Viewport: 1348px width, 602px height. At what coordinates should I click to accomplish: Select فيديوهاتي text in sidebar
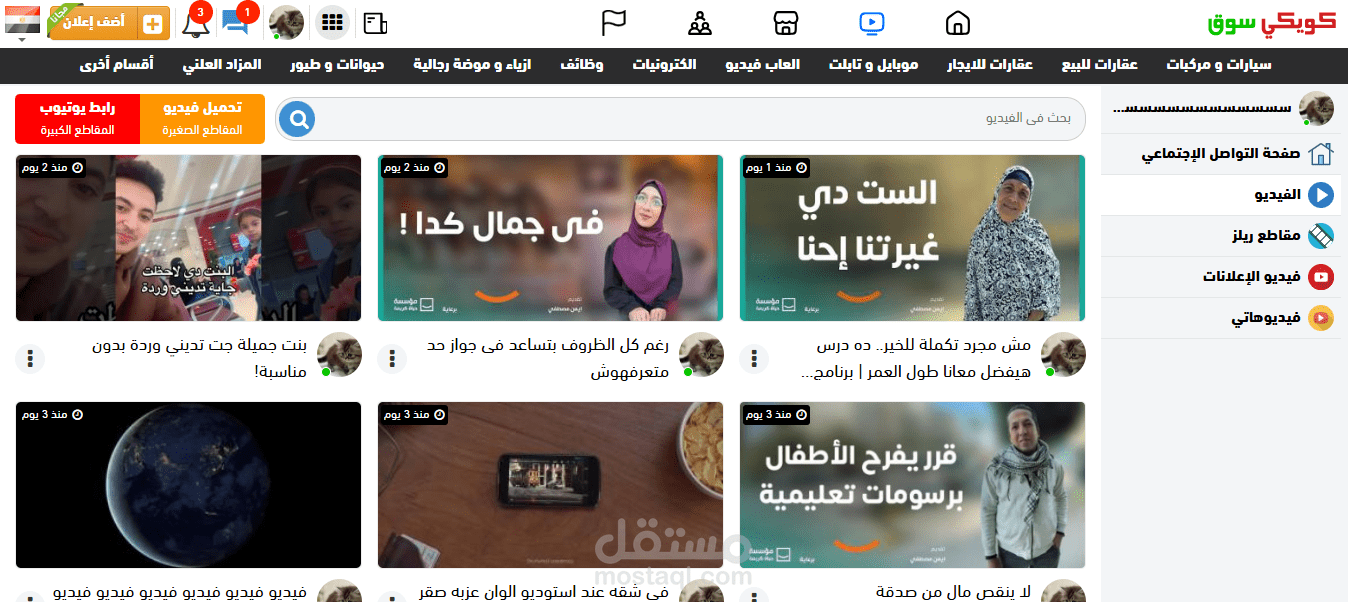point(1267,318)
